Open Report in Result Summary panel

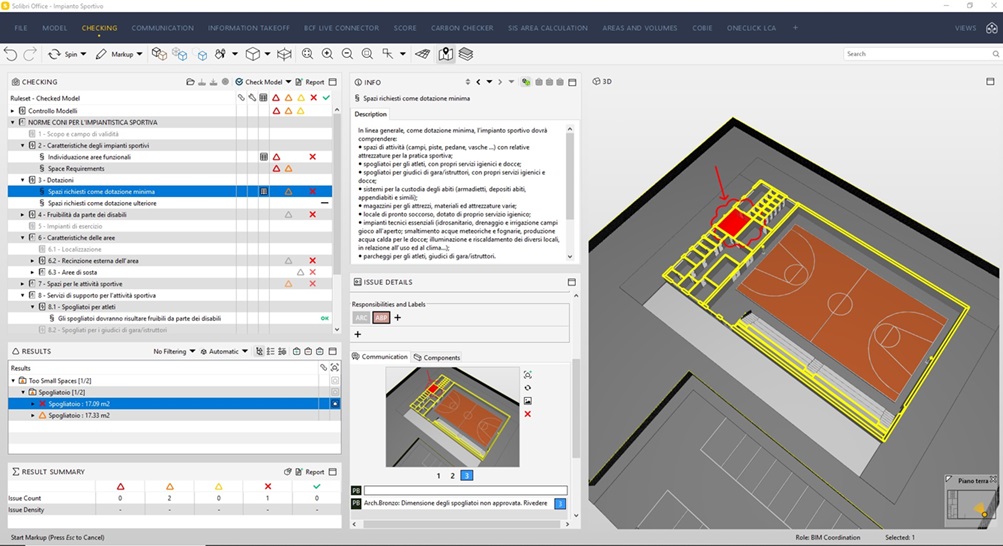click(x=310, y=472)
